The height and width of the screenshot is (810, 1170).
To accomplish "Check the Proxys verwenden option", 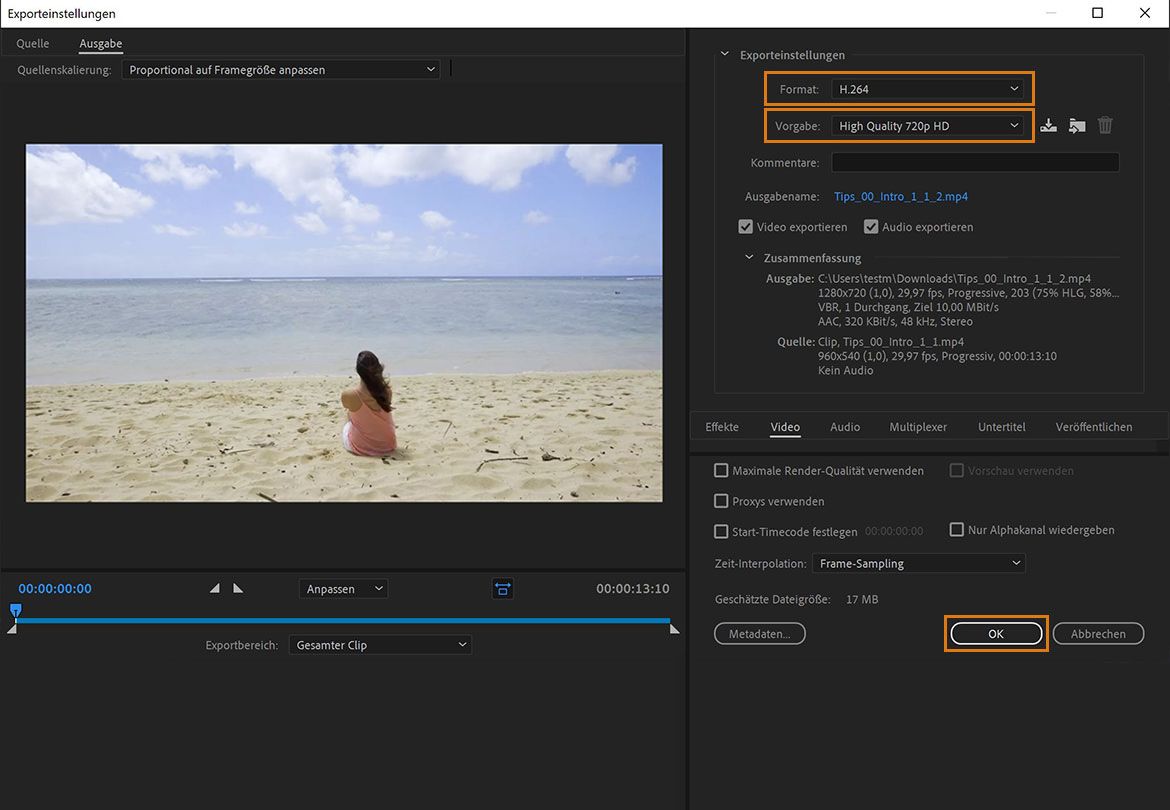I will [721, 500].
